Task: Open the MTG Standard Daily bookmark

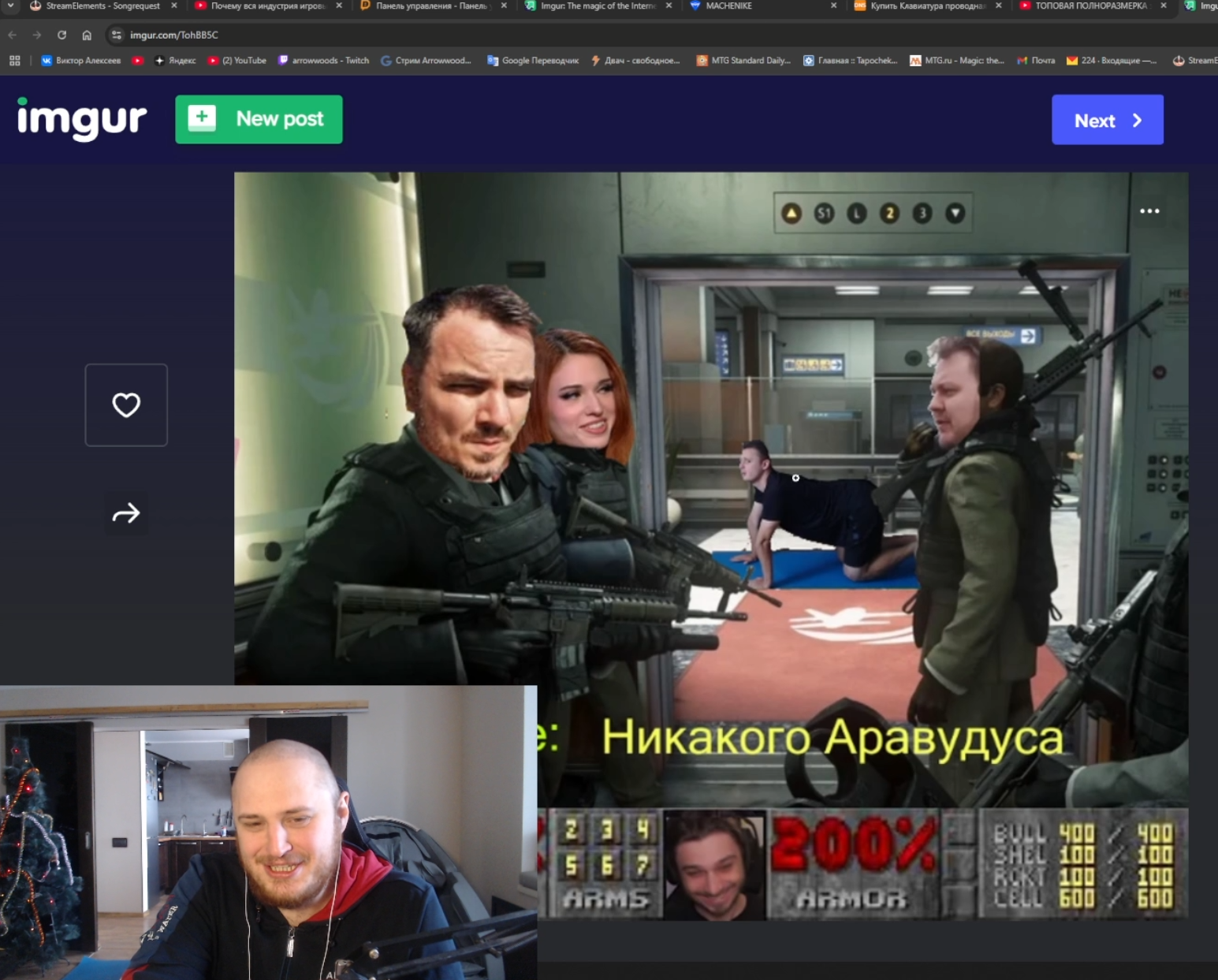Action: (743, 61)
